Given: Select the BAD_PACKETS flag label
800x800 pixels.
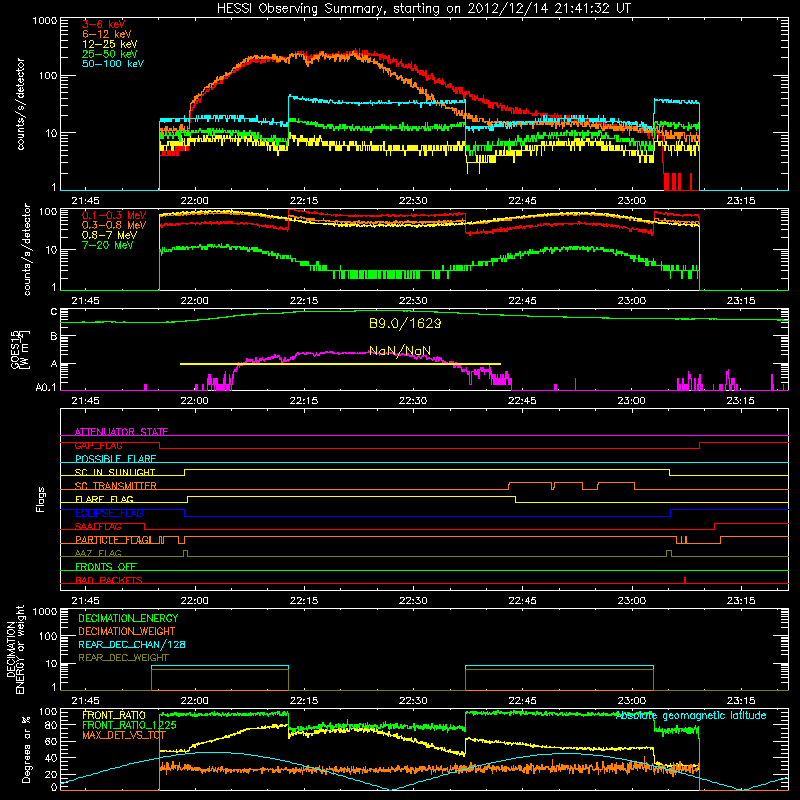Looking at the screenshot, I should point(109,580).
